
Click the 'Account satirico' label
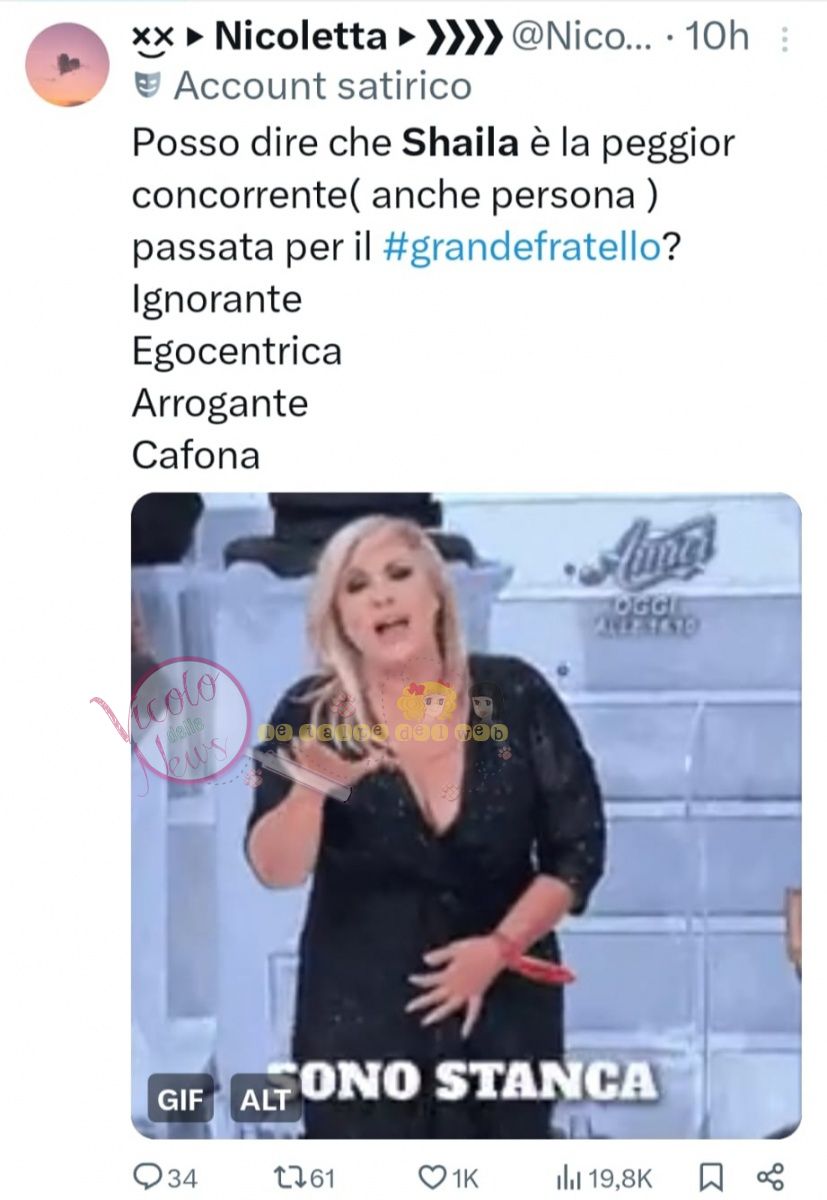(322, 86)
